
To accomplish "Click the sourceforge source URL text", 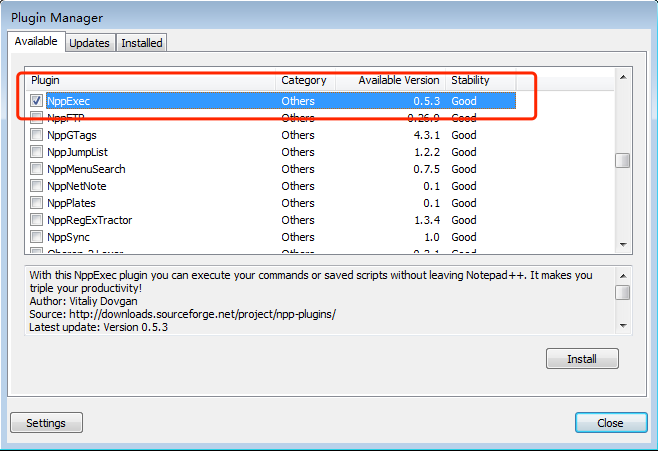I will point(202,314).
